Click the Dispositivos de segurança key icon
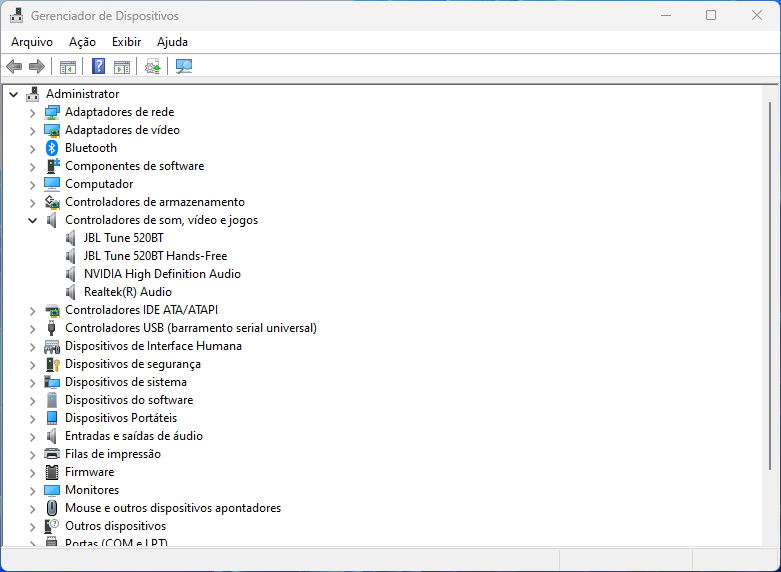The height and width of the screenshot is (572, 781). point(52,364)
